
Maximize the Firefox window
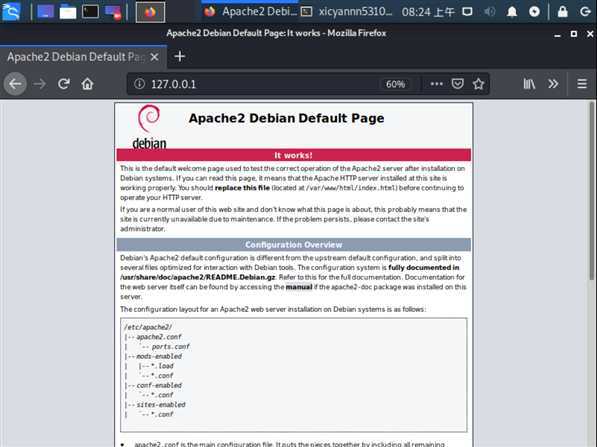coord(574,34)
